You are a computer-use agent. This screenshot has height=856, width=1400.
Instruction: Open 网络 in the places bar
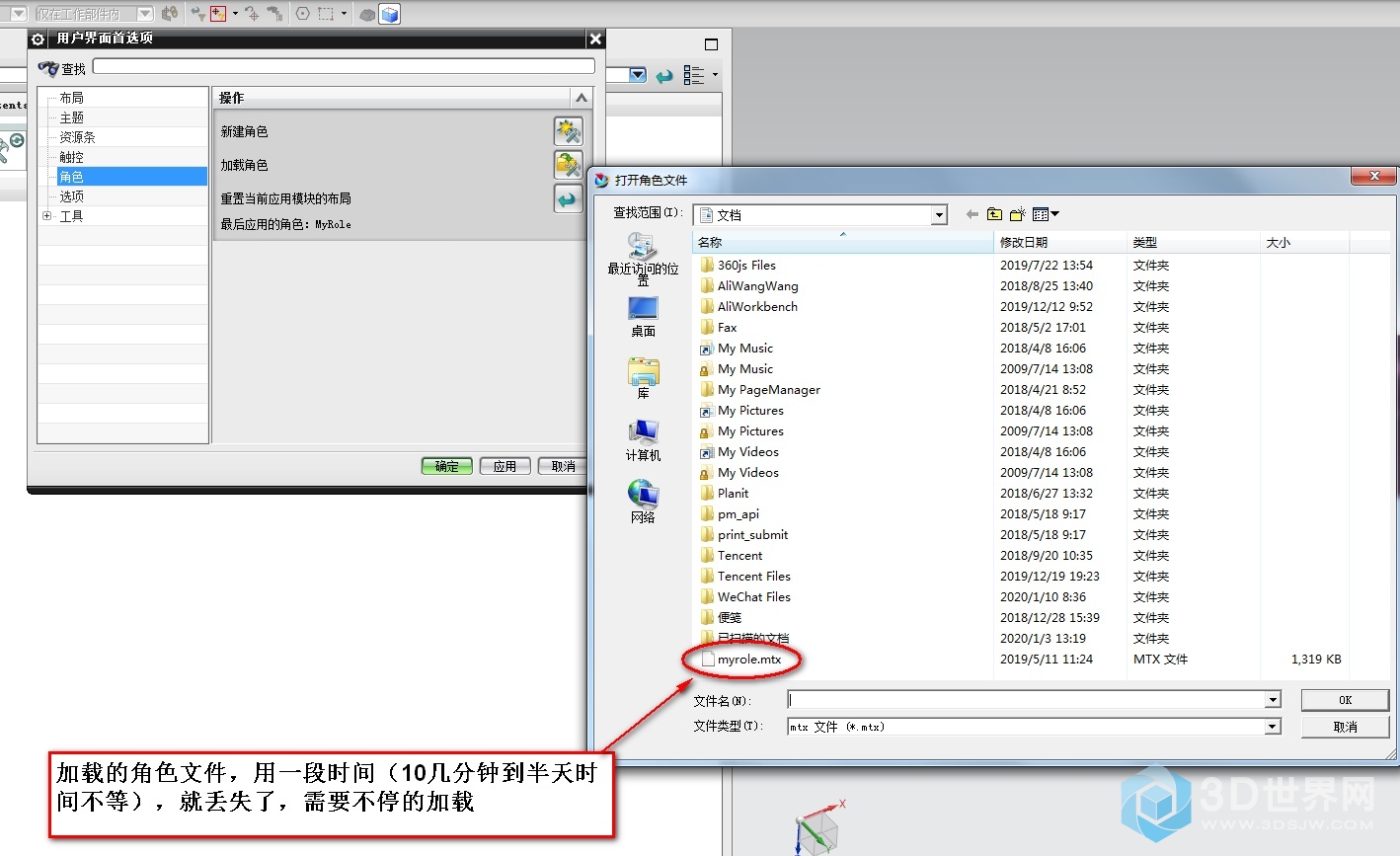pyautogui.click(x=643, y=502)
